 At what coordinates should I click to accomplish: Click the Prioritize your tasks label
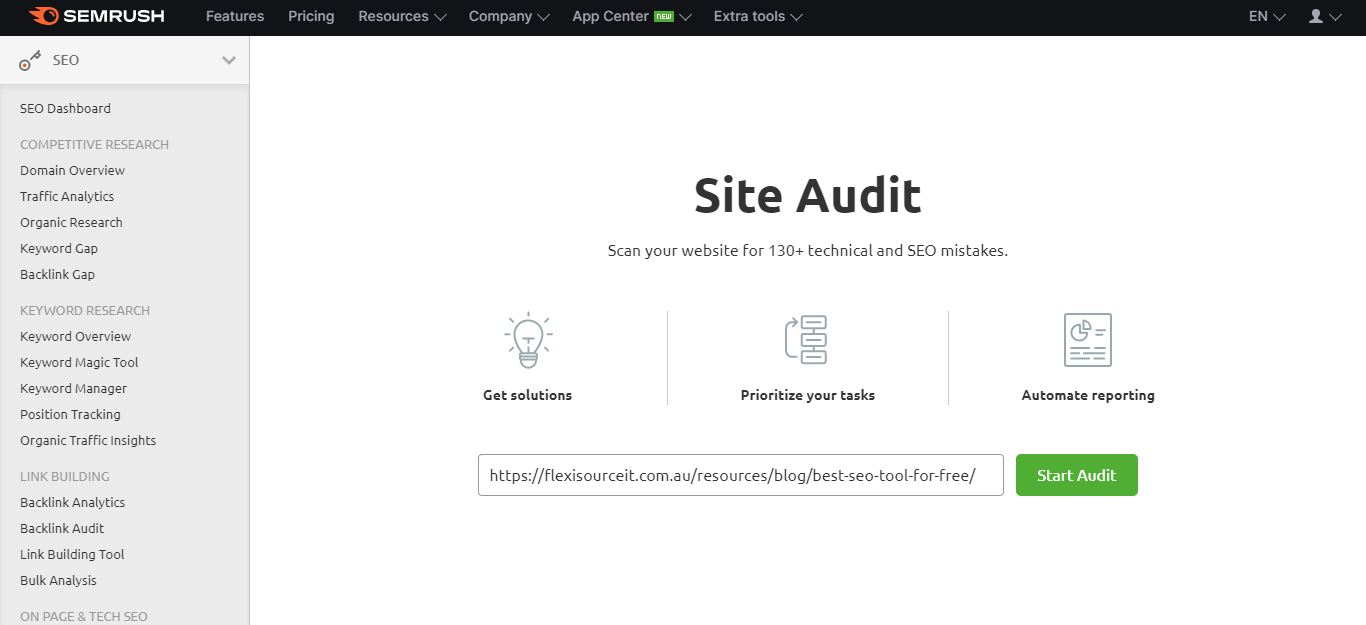pyautogui.click(x=808, y=395)
